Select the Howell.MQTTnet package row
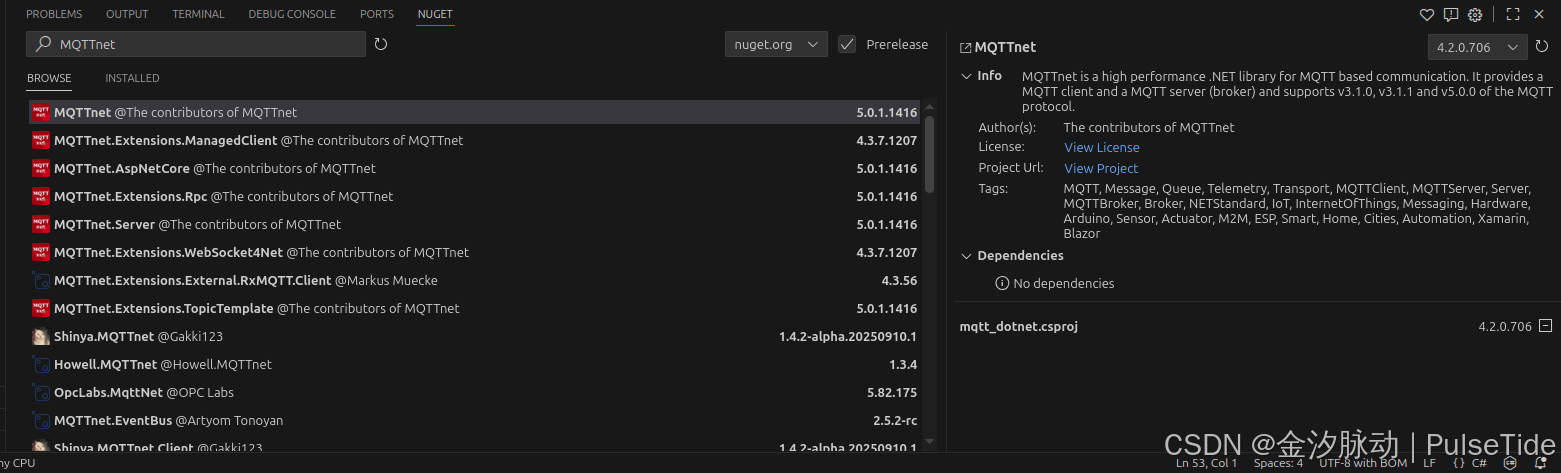 tap(474, 364)
